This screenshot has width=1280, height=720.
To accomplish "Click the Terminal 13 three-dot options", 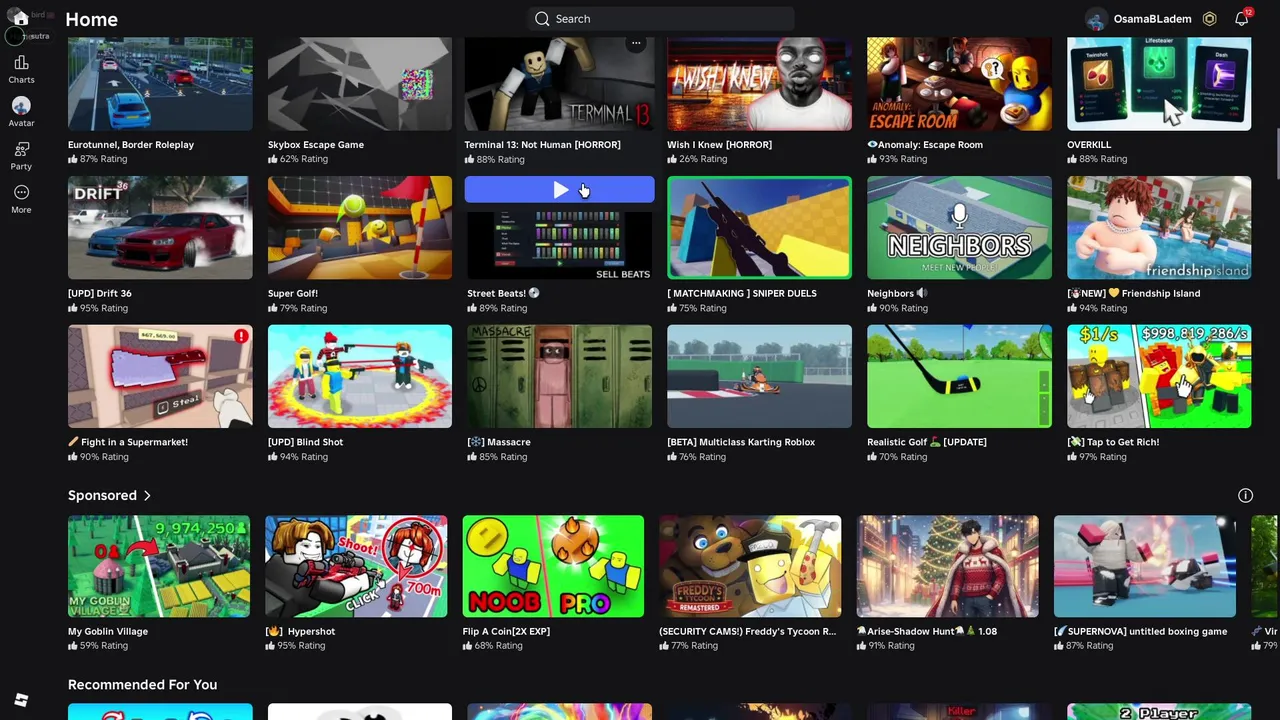I will click(636, 43).
